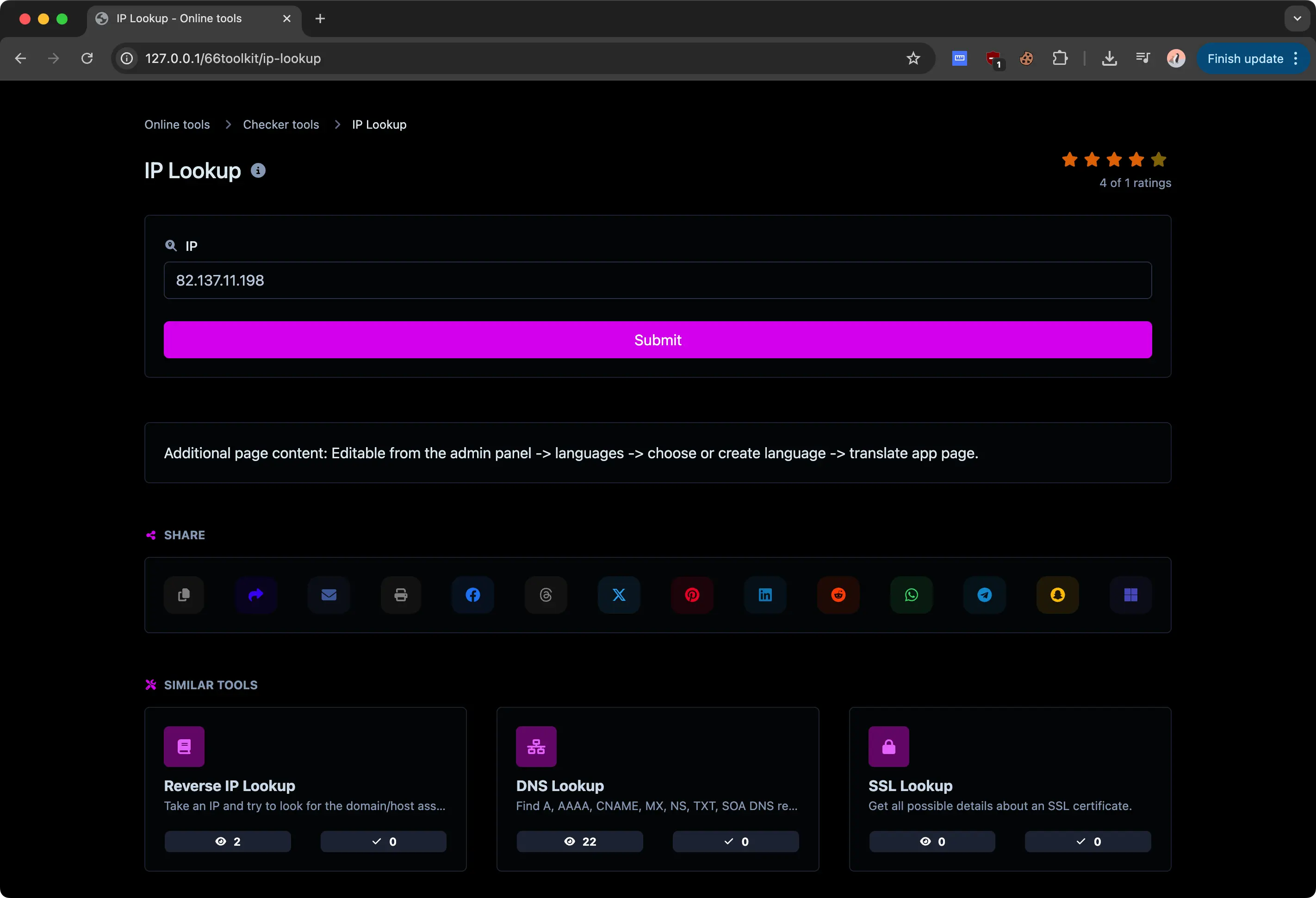Image resolution: width=1316 pixels, height=898 pixels.
Task: Rate the tool five stars
Action: tap(1159, 160)
